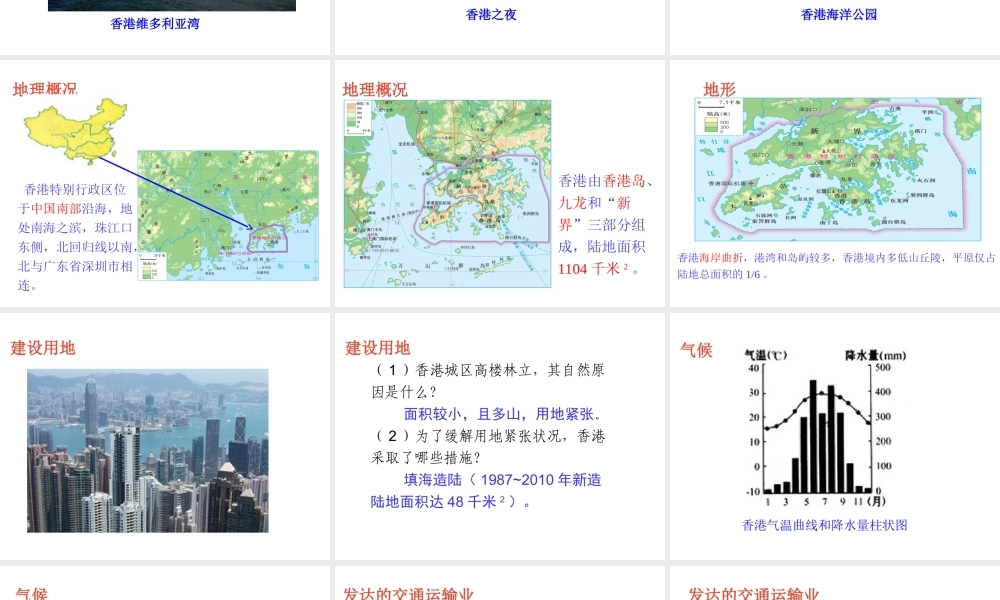
Task: Open the Hong Kong skyline skyscraper photo
Action: click(x=148, y=451)
